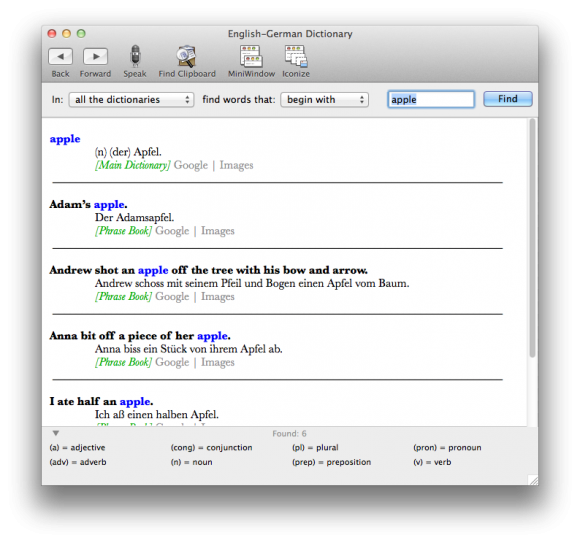Click the search field containing 'apple'
This screenshot has width=580, height=543.
(431, 100)
